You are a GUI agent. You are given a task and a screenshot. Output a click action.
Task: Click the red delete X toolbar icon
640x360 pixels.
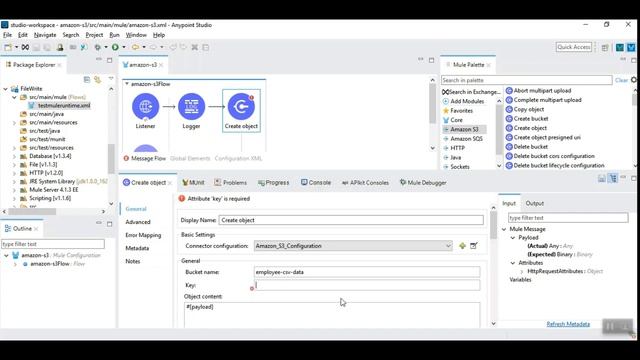click(195, 47)
